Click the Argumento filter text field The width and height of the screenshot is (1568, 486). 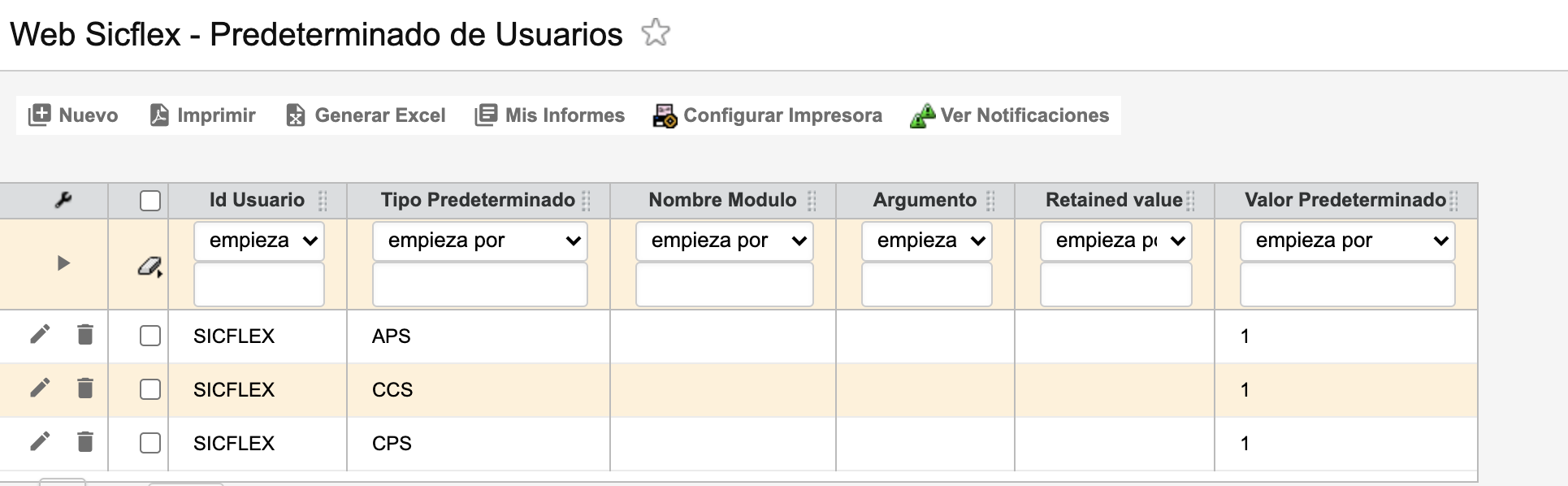926,285
